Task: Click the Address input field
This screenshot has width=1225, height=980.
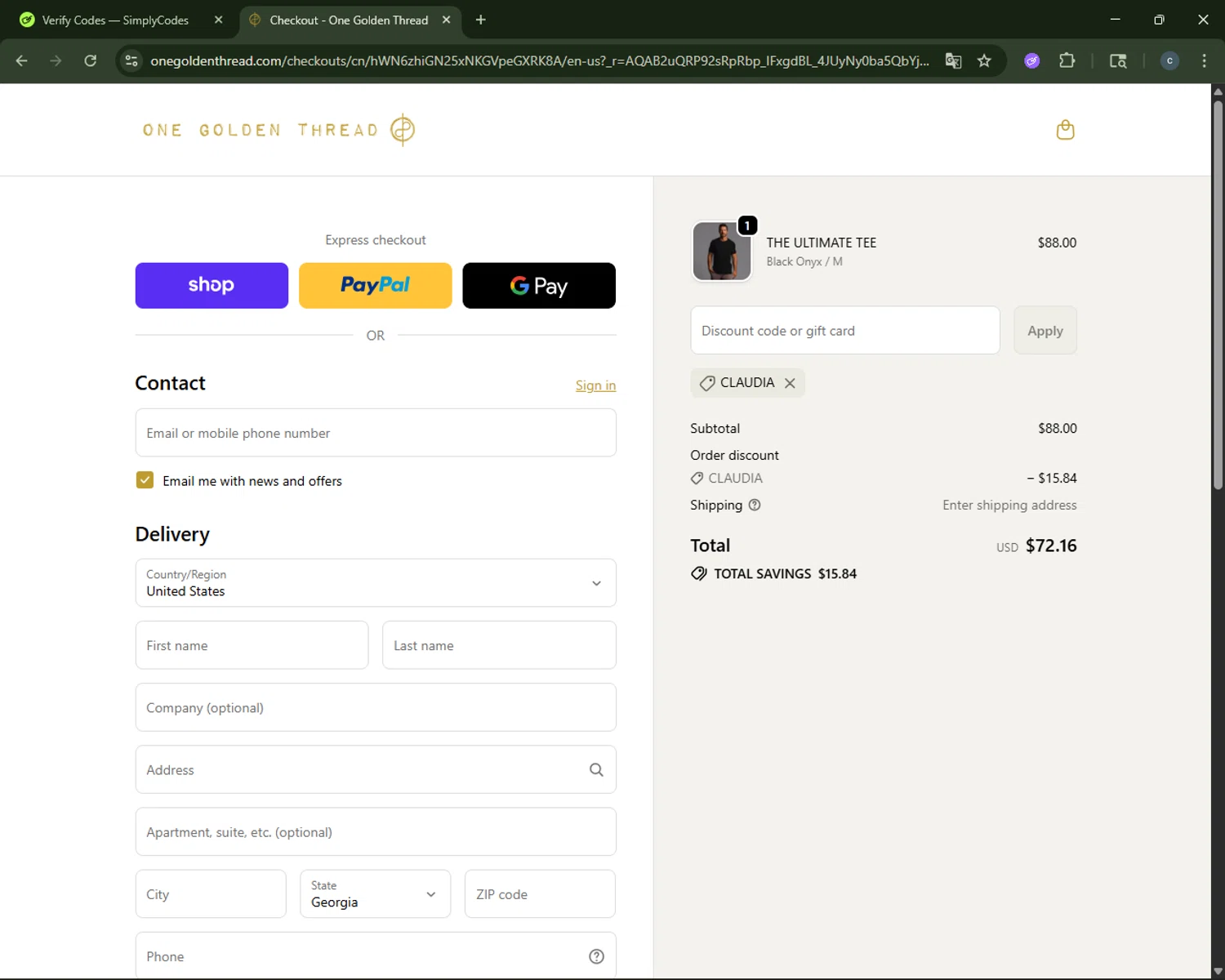Action: click(x=376, y=769)
